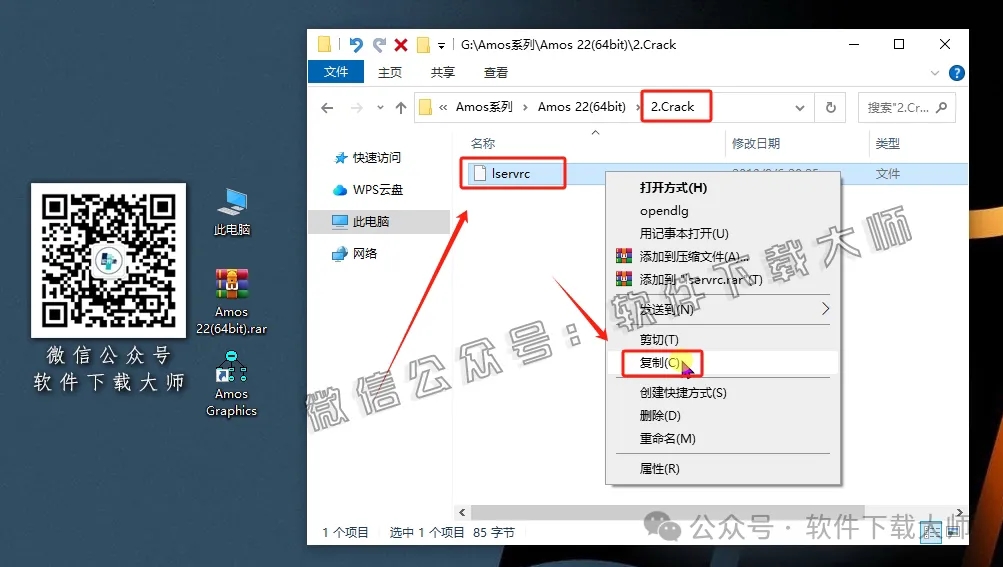Image resolution: width=1003 pixels, height=567 pixels.
Task: Click the folder icon at the title bar's left
Action: (x=324, y=44)
